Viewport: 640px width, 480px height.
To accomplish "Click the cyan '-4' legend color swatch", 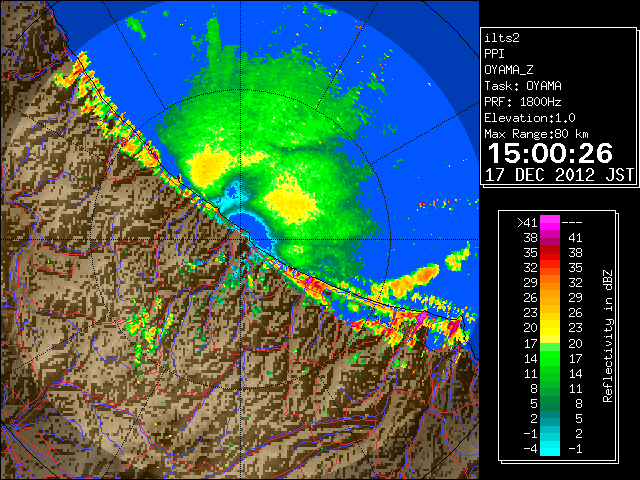I will (x=550, y=449).
